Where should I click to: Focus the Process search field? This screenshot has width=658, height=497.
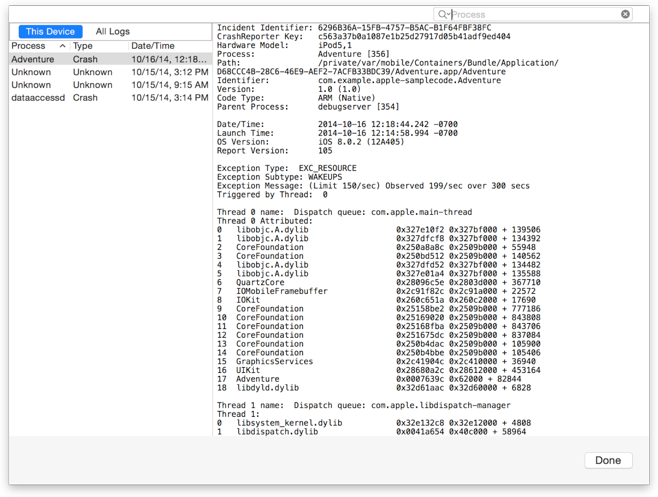pyautogui.click(x=533, y=15)
